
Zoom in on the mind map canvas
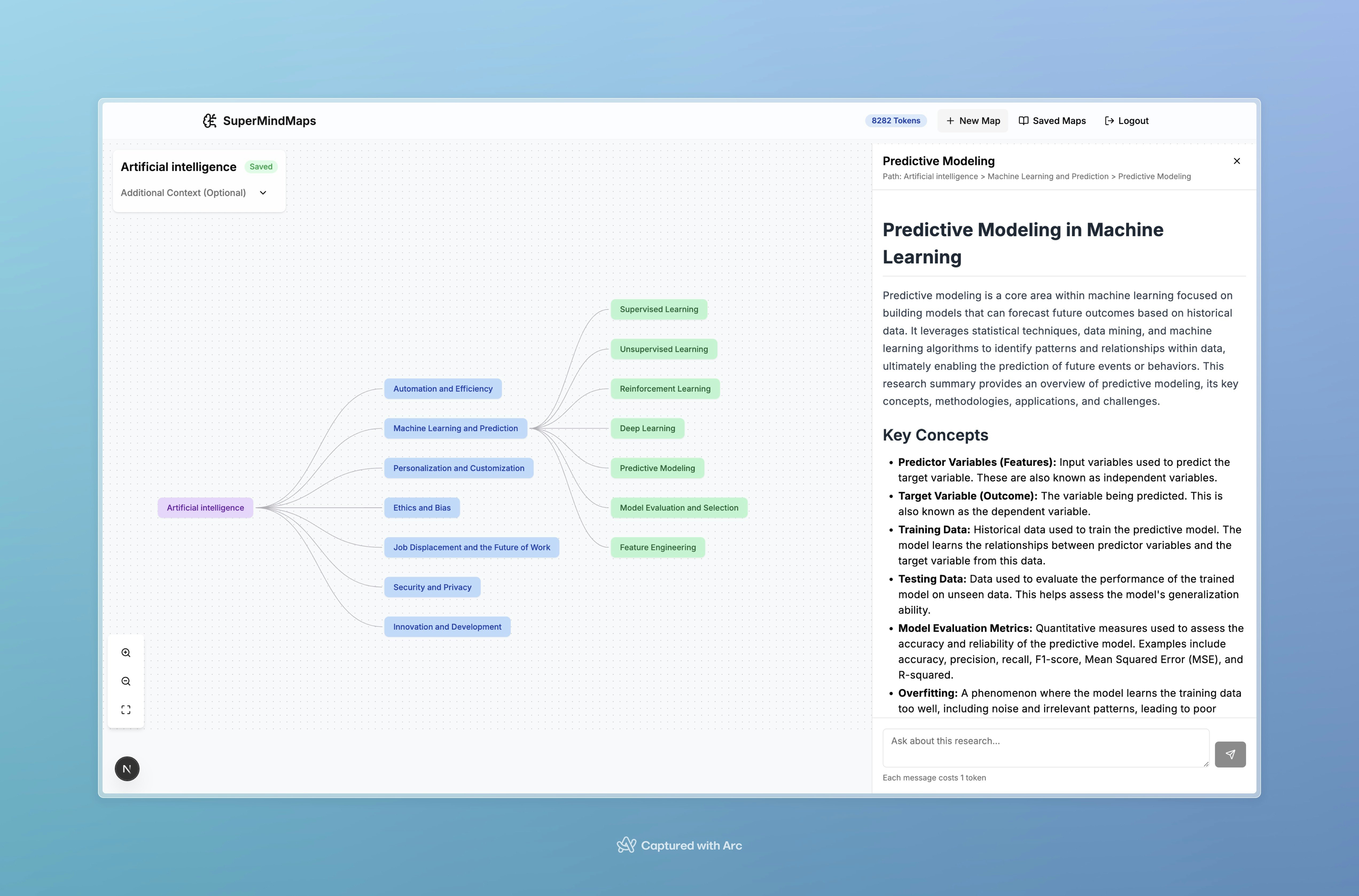tap(126, 653)
